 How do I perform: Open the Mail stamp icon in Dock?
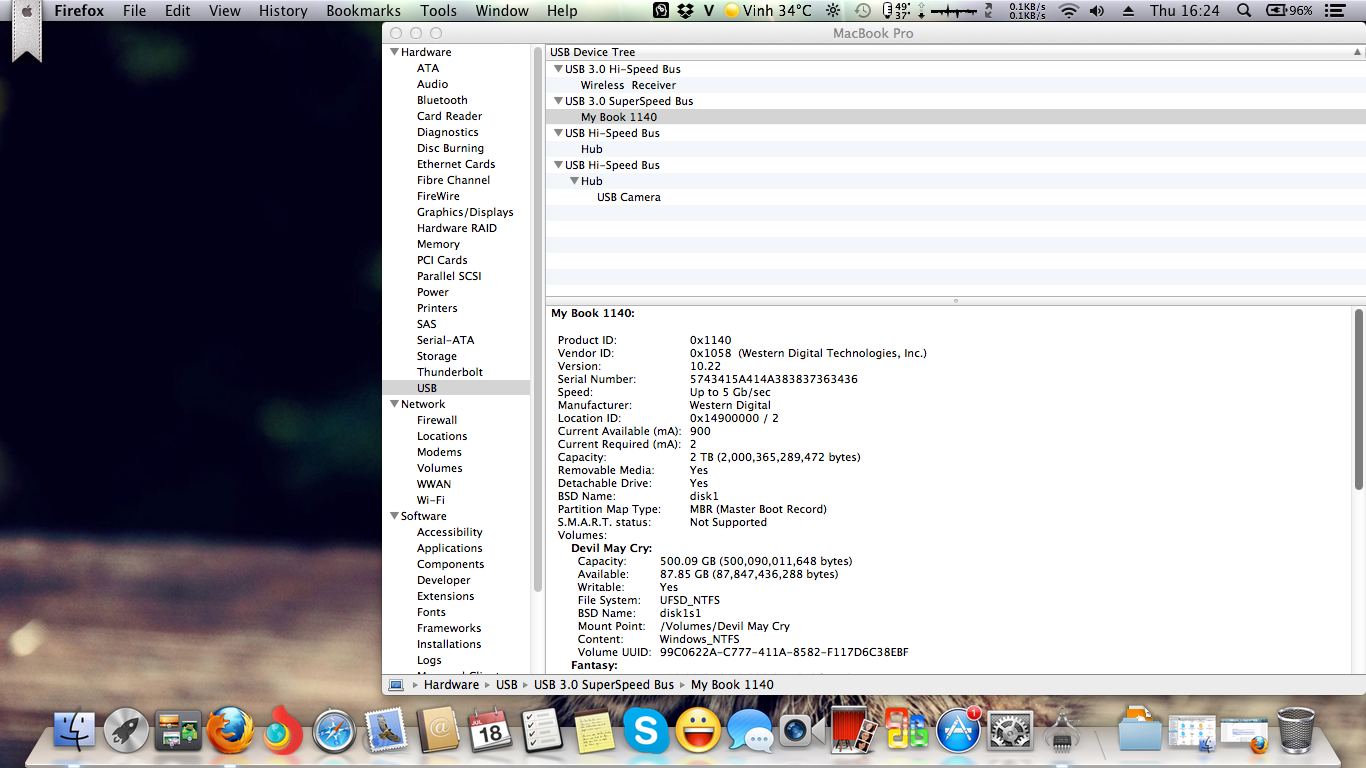coord(386,731)
